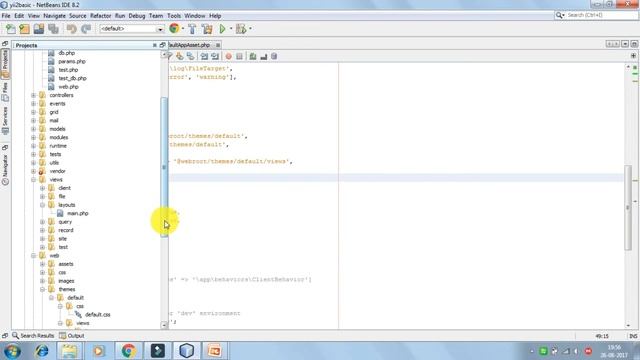Select test_db.php in the Projects tree
This screenshot has height=360, width=640.
[x=72, y=78]
